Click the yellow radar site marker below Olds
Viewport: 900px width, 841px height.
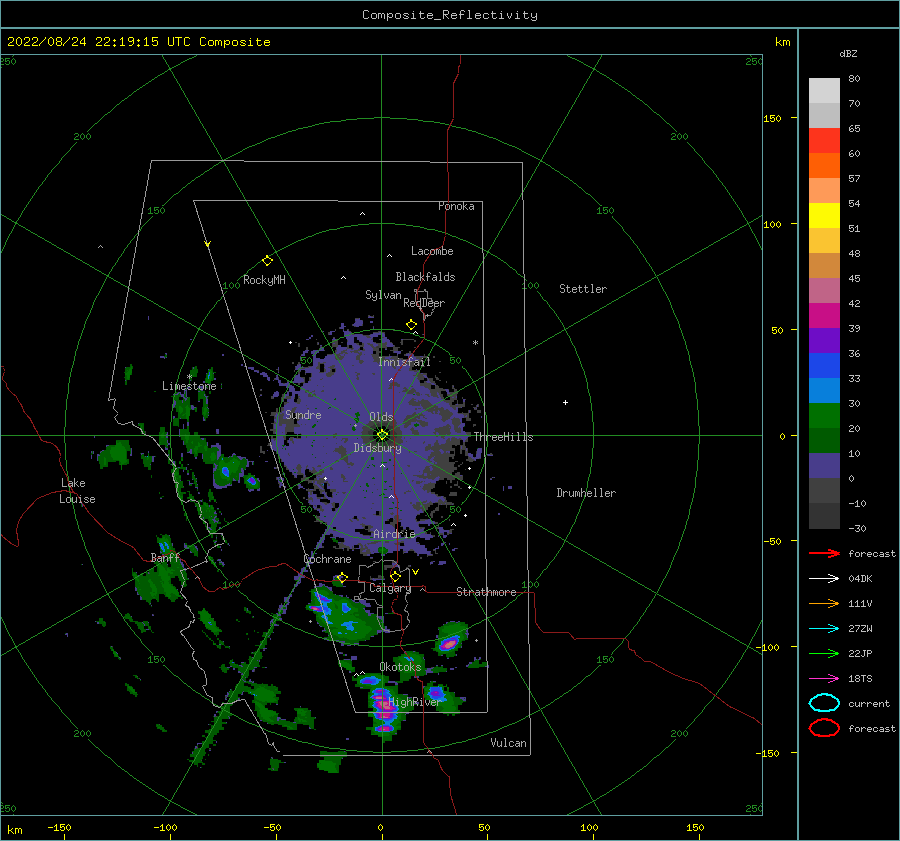[x=382, y=435]
